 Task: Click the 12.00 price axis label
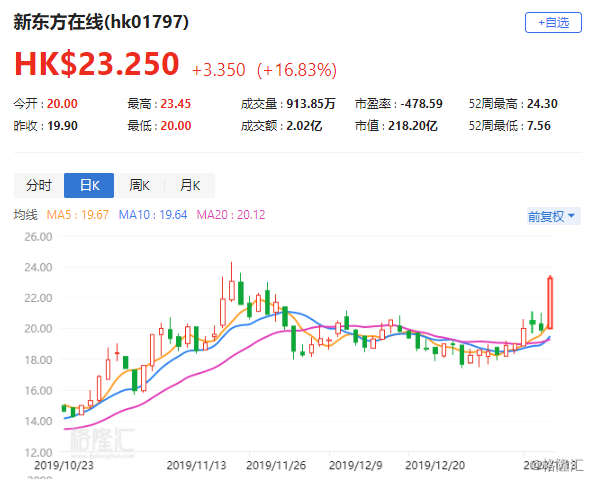click(x=38, y=452)
